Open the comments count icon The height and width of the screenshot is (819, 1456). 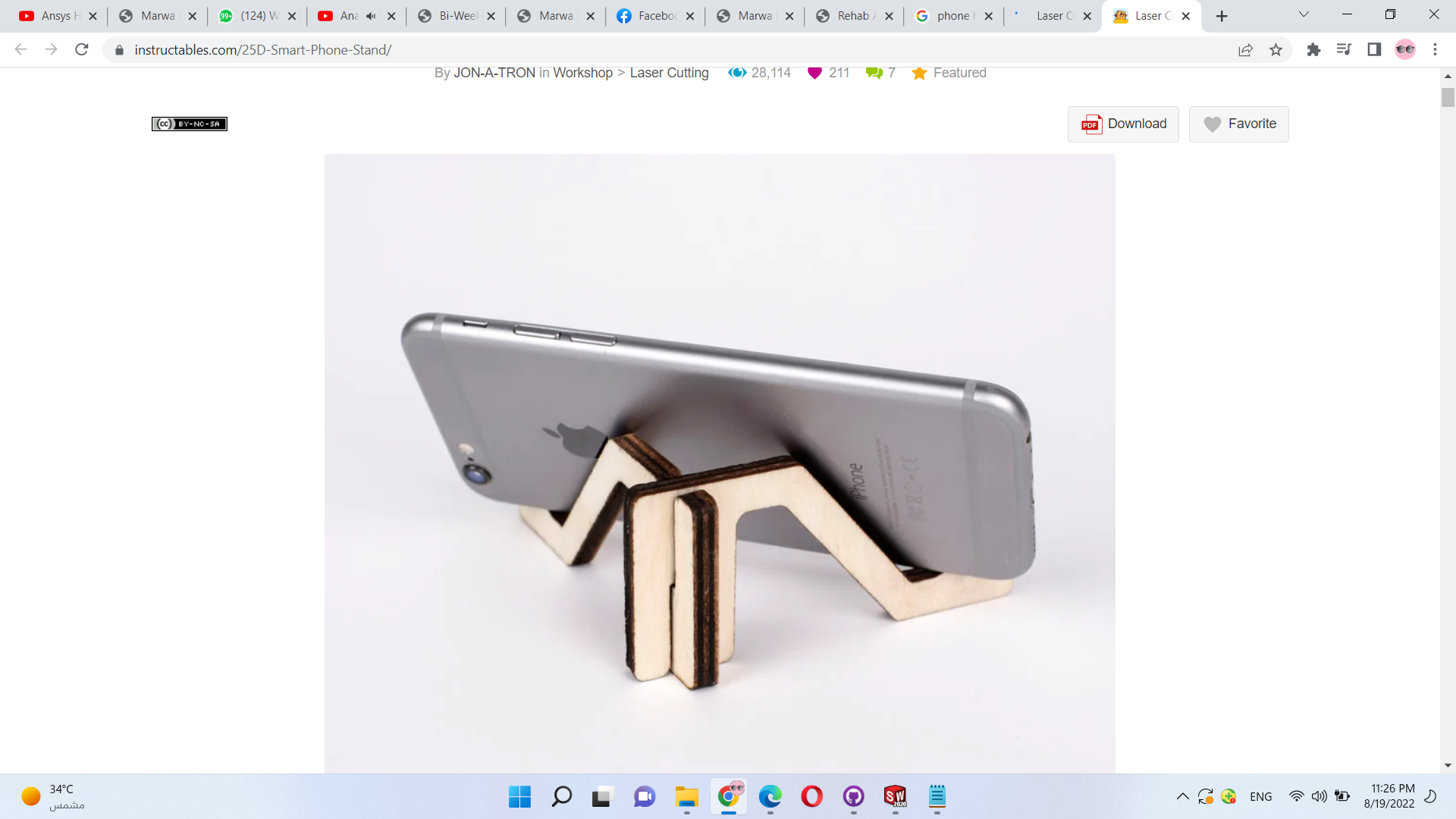click(x=874, y=73)
